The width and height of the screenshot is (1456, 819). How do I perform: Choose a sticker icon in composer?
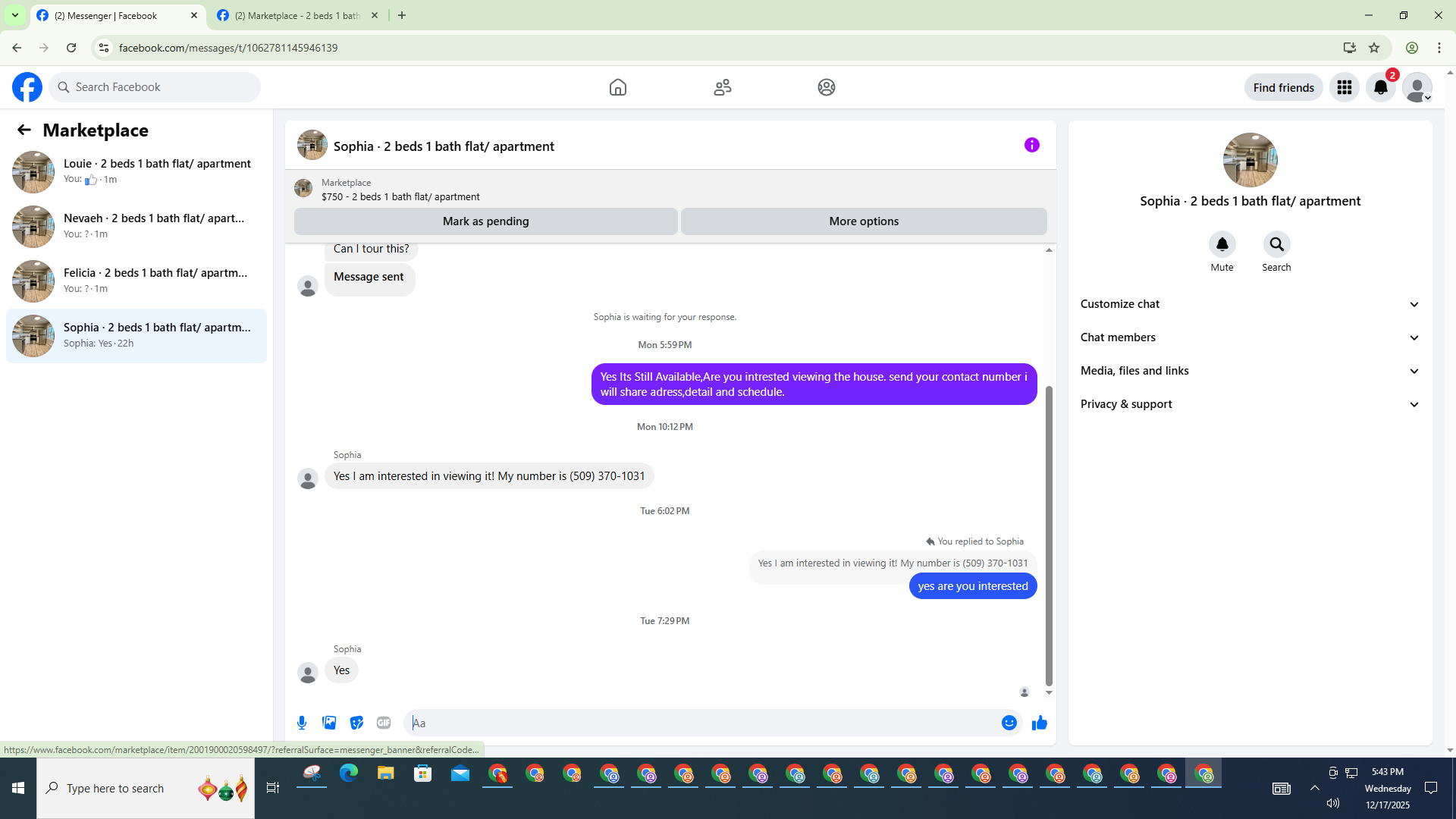coord(356,723)
